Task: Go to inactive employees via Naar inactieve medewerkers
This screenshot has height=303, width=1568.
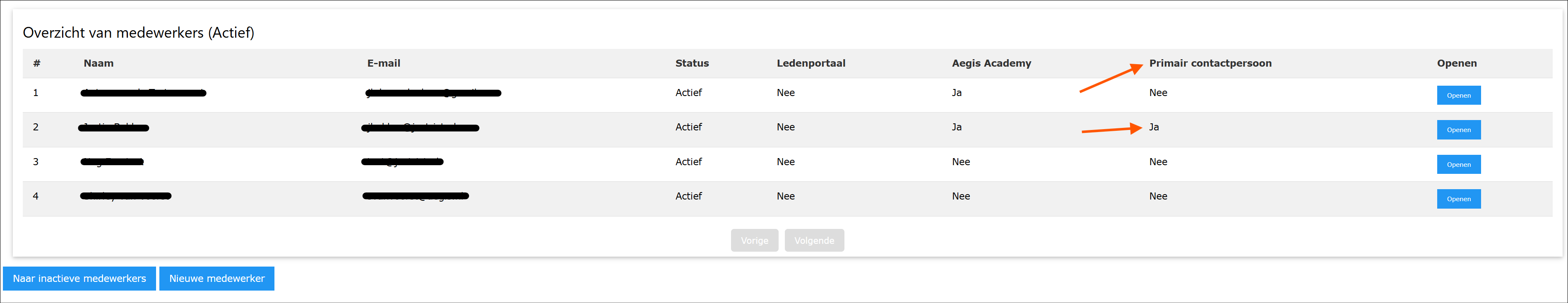Action: pyautogui.click(x=80, y=278)
